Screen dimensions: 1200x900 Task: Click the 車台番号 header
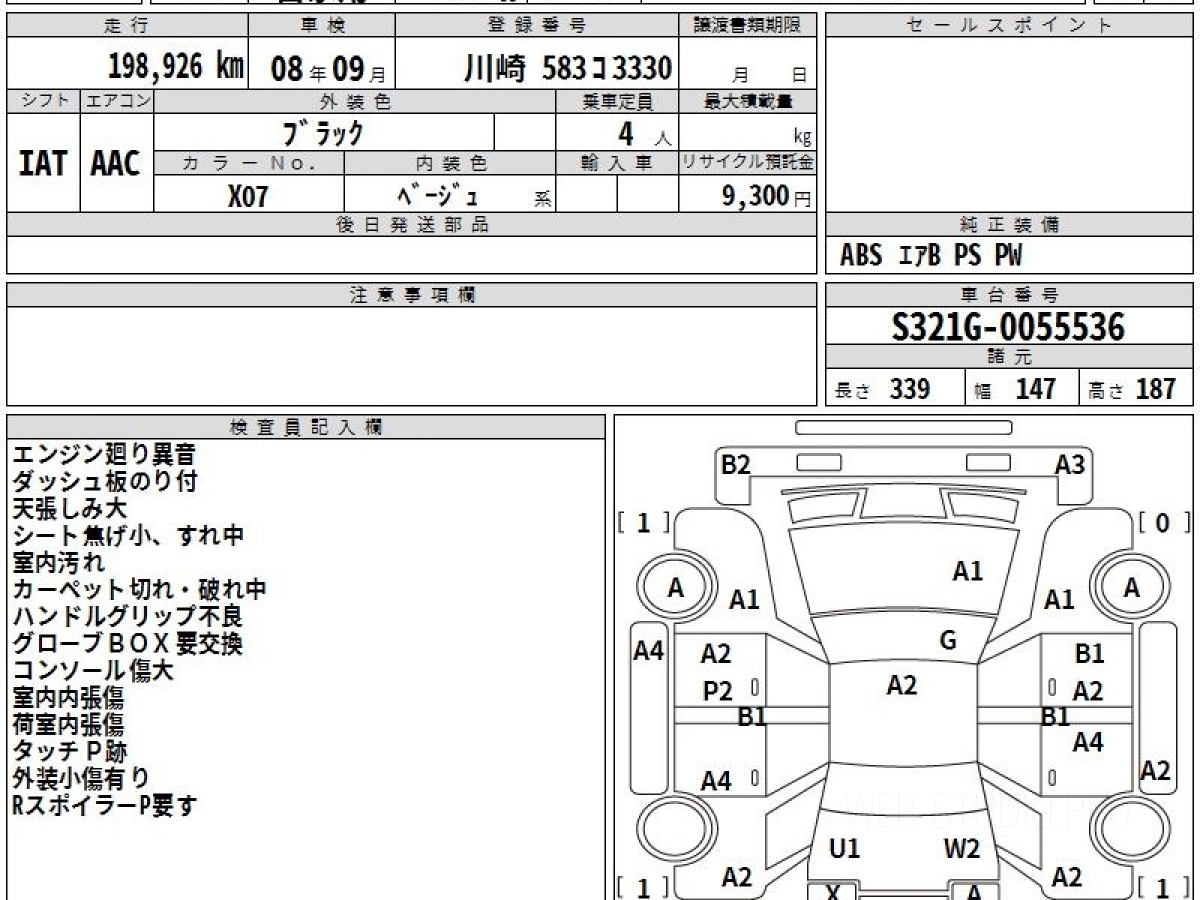(1010, 295)
